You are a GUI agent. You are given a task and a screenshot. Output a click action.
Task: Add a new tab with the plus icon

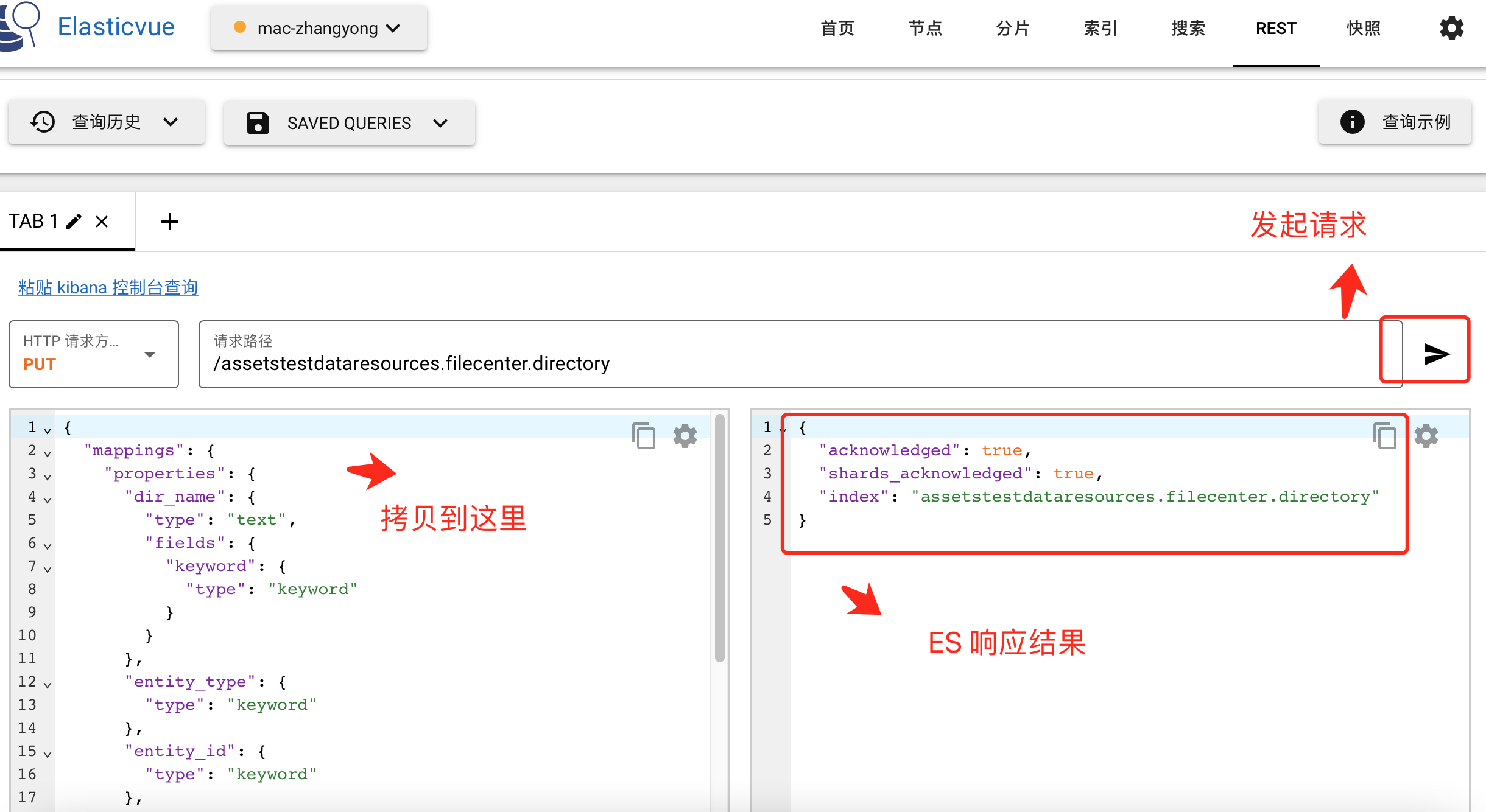(x=170, y=221)
